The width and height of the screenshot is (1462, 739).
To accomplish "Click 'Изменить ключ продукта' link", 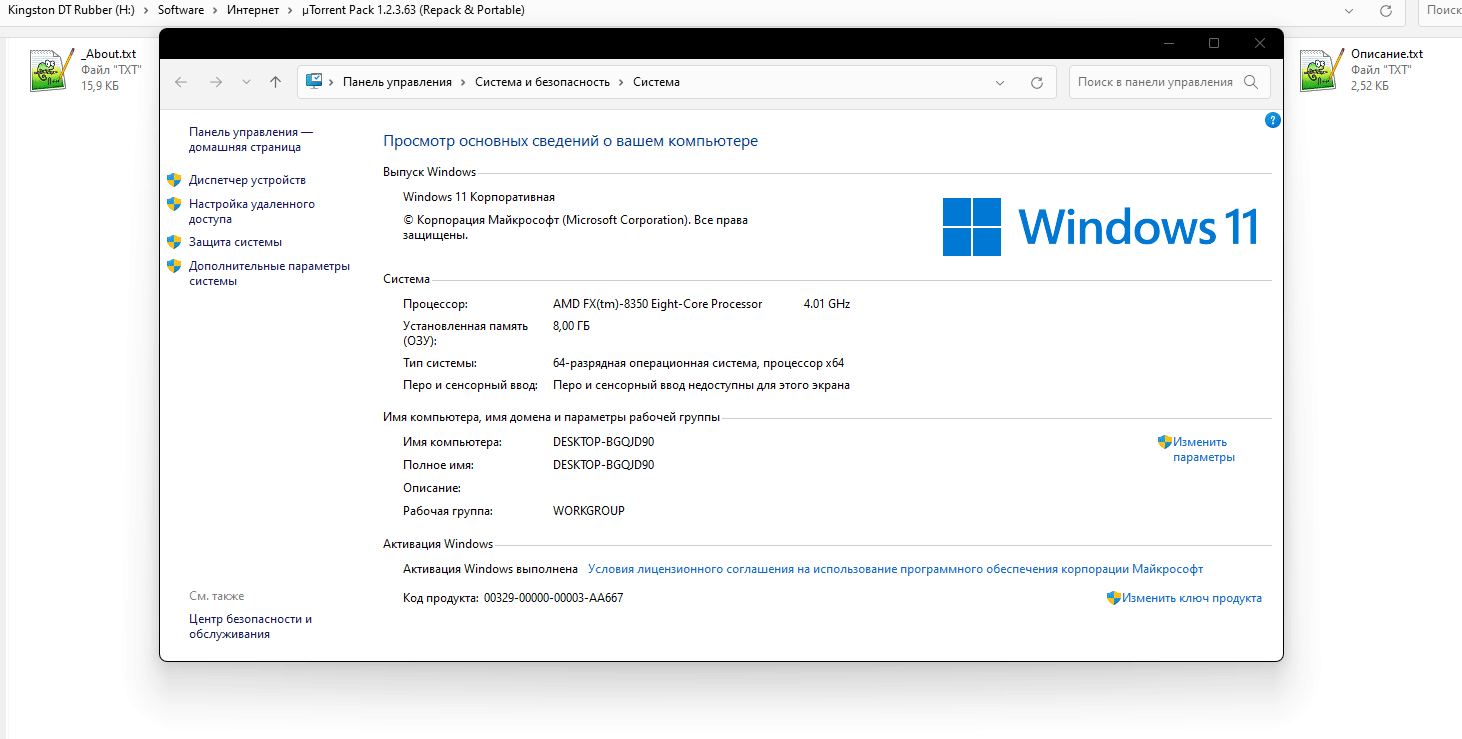I will tap(1192, 598).
